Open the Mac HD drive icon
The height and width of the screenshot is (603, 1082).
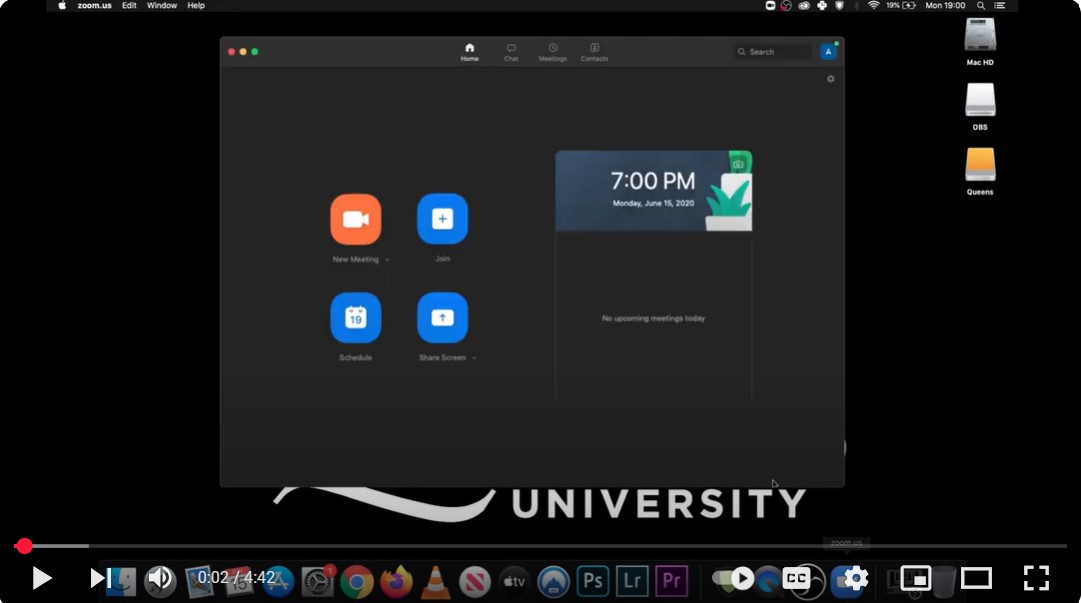980,36
